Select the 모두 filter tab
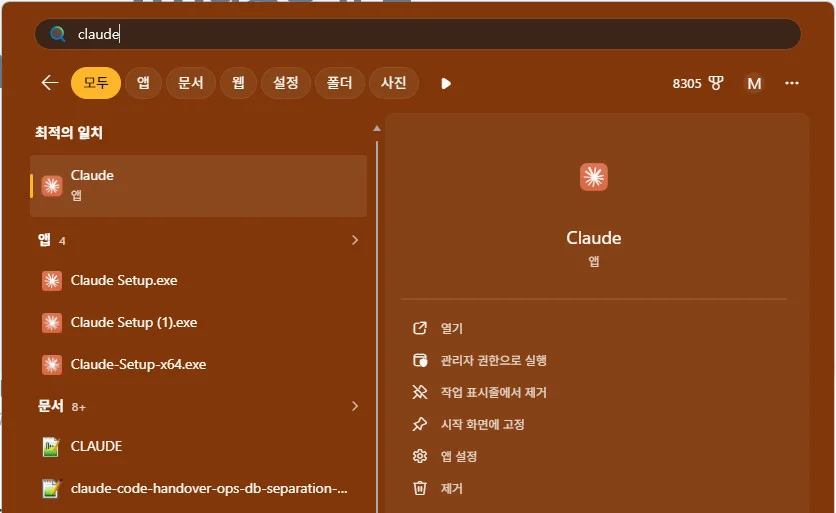836x513 pixels. tap(96, 83)
